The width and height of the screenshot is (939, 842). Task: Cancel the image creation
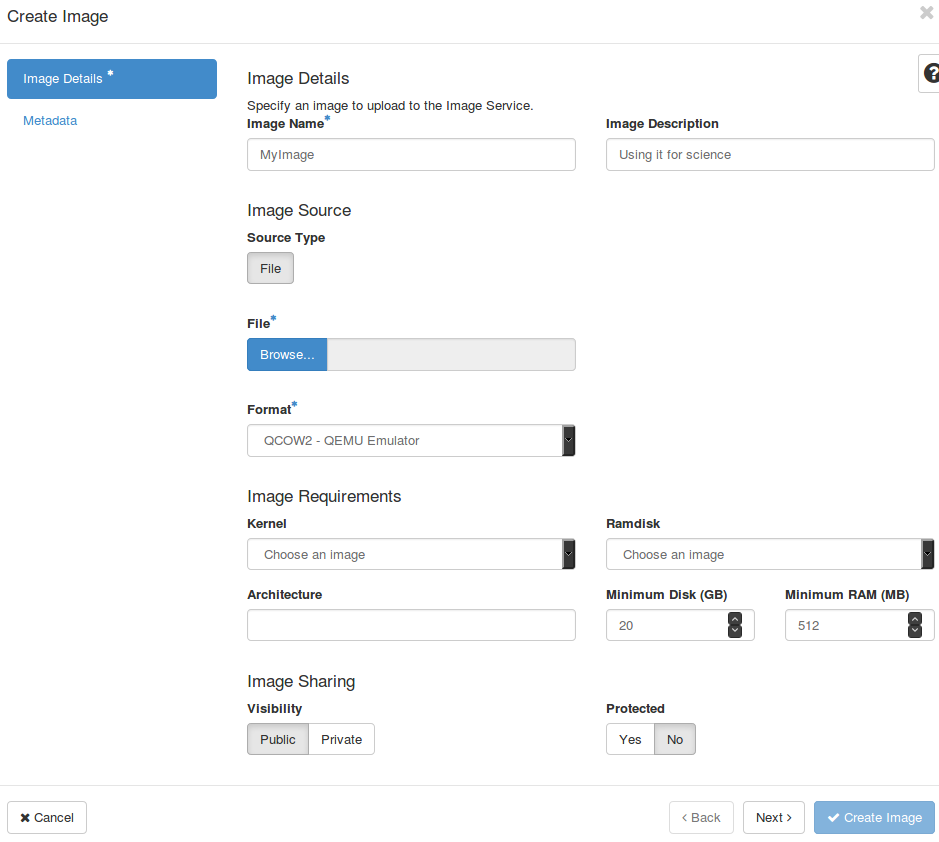coord(47,817)
